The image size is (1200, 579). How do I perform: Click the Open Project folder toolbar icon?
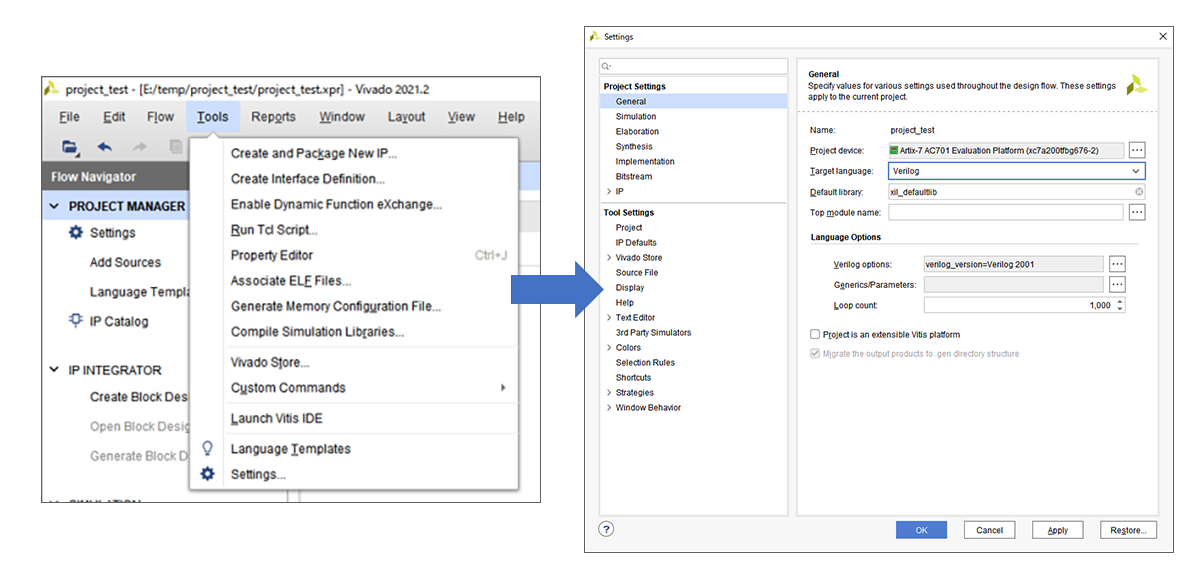point(69,147)
